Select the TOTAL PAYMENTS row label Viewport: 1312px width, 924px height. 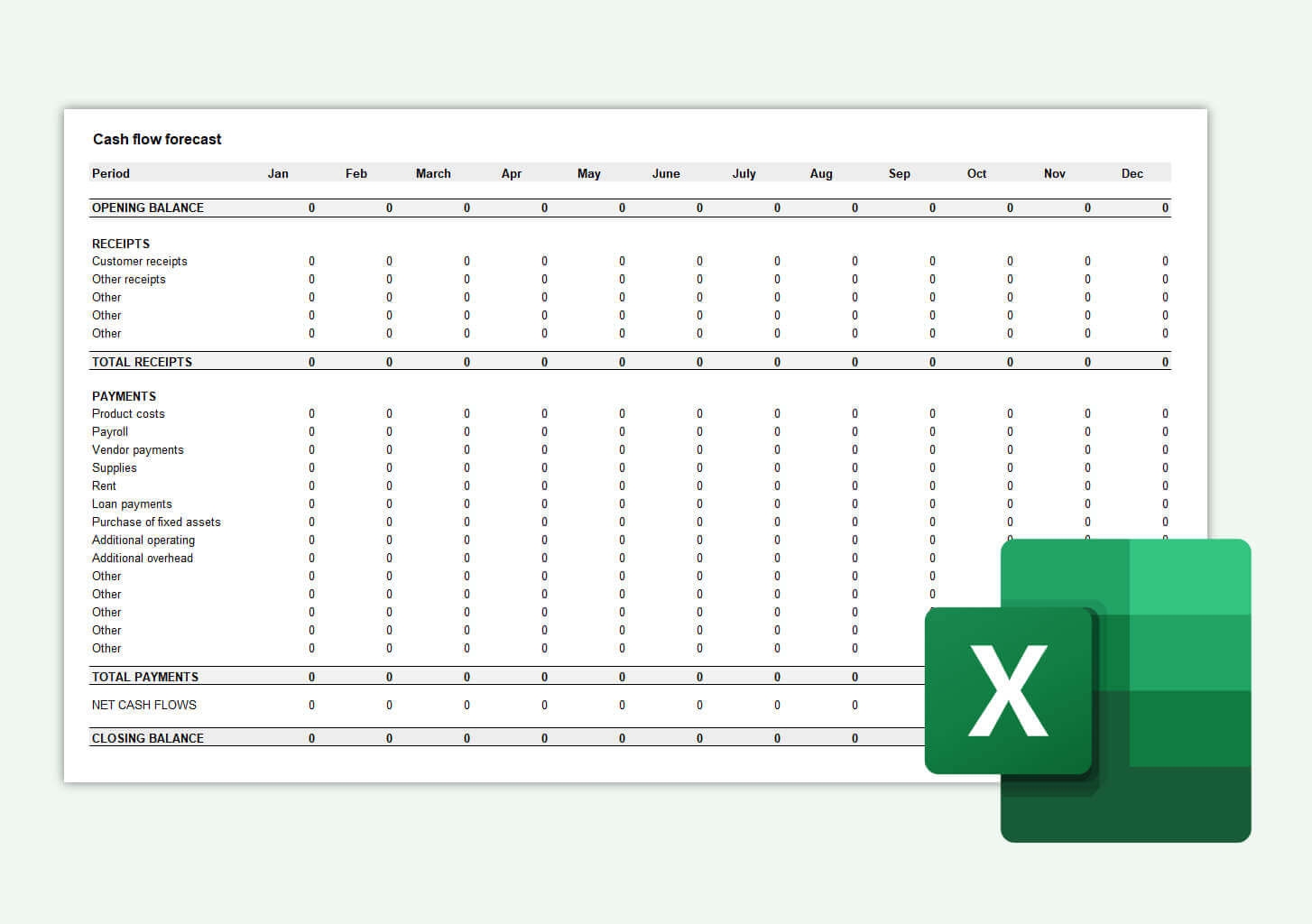click(x=144, y=676)
